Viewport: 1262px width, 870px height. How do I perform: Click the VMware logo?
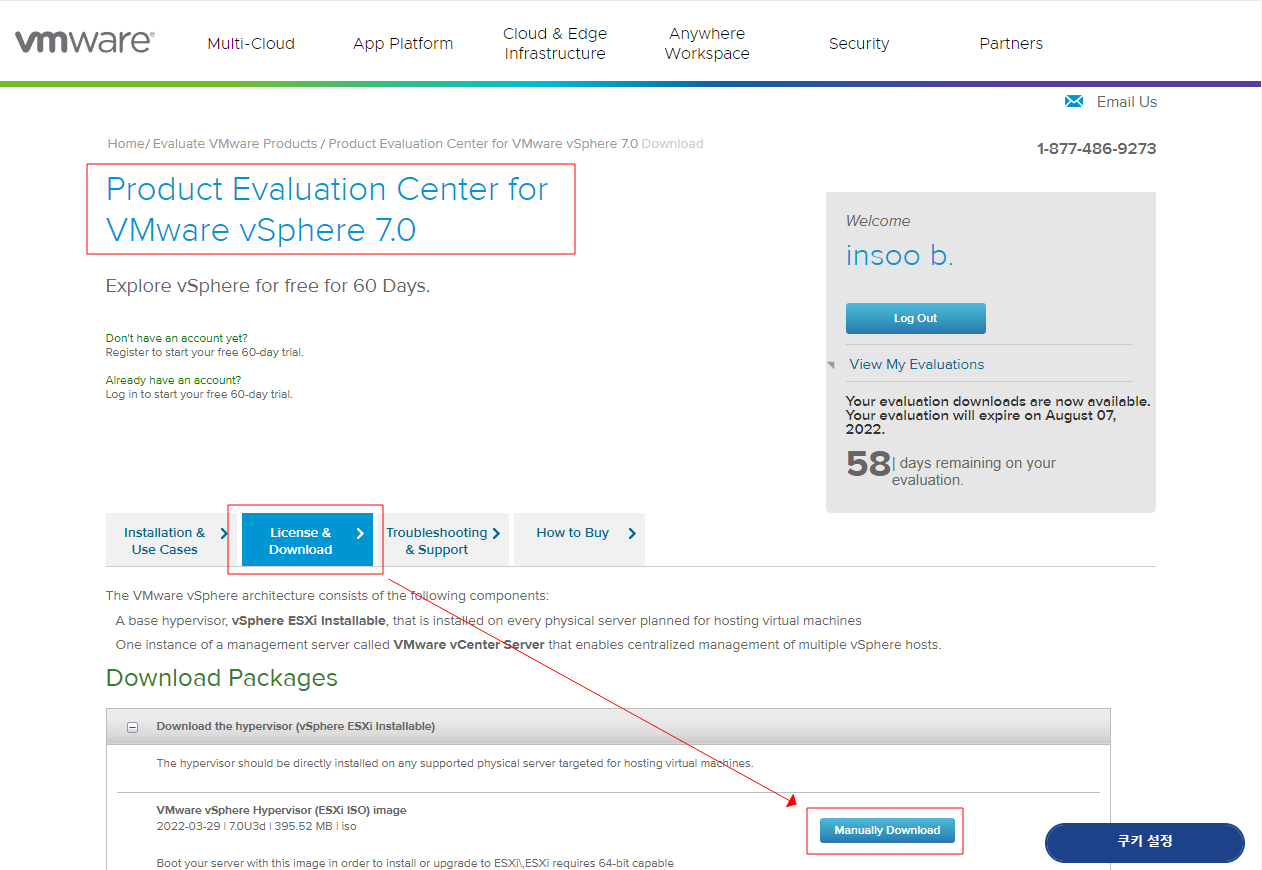[x=84, y=41]
